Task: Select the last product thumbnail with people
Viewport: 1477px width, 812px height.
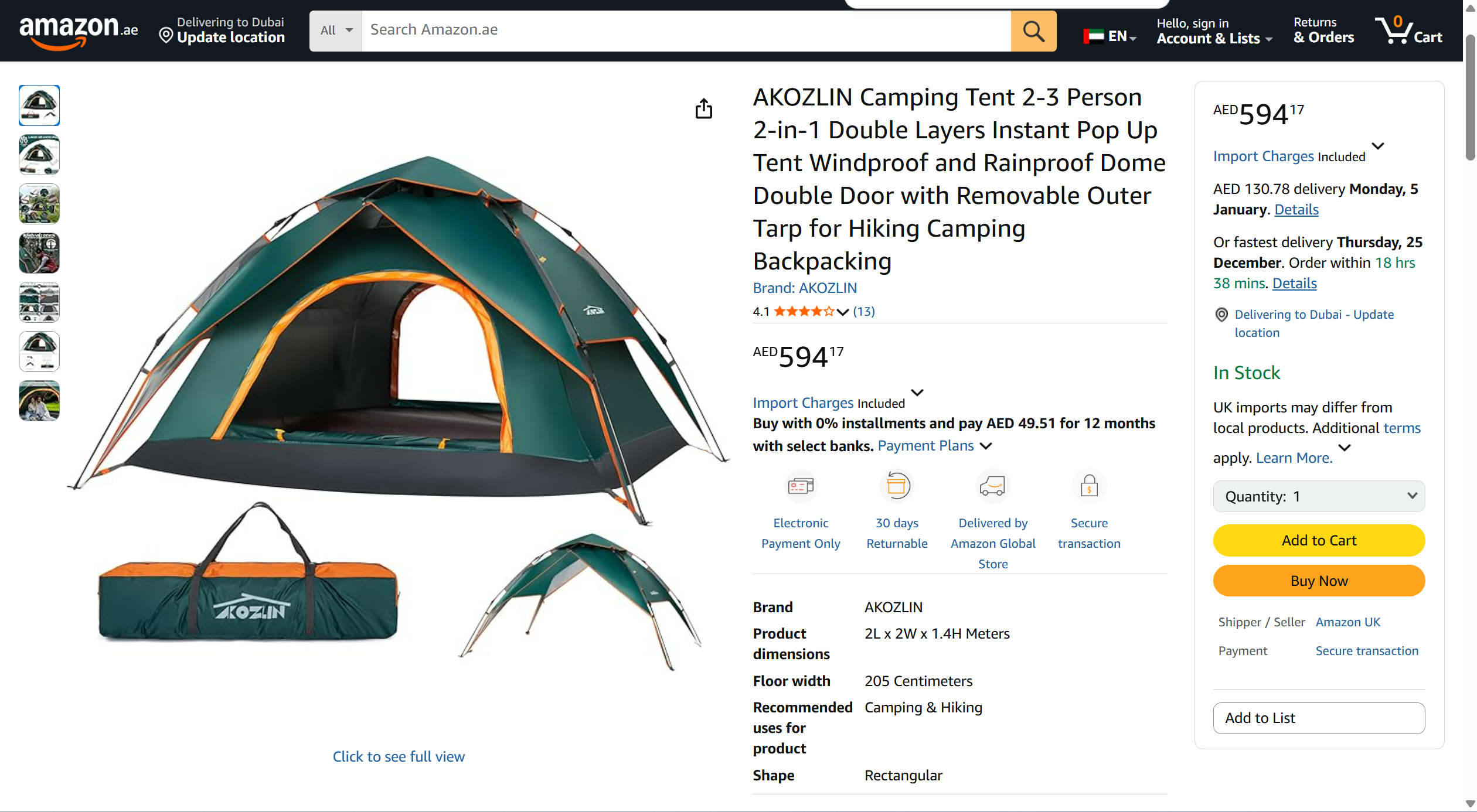Action: click(39, 401)
